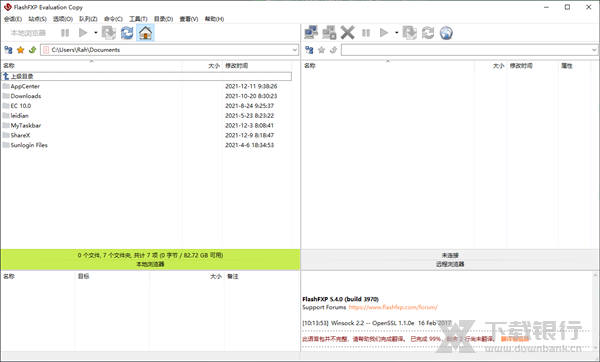Open the Connect icon in remote toolbar
Image resolution: width=600 pixels, height=362 pixels.
coord(311,33)
